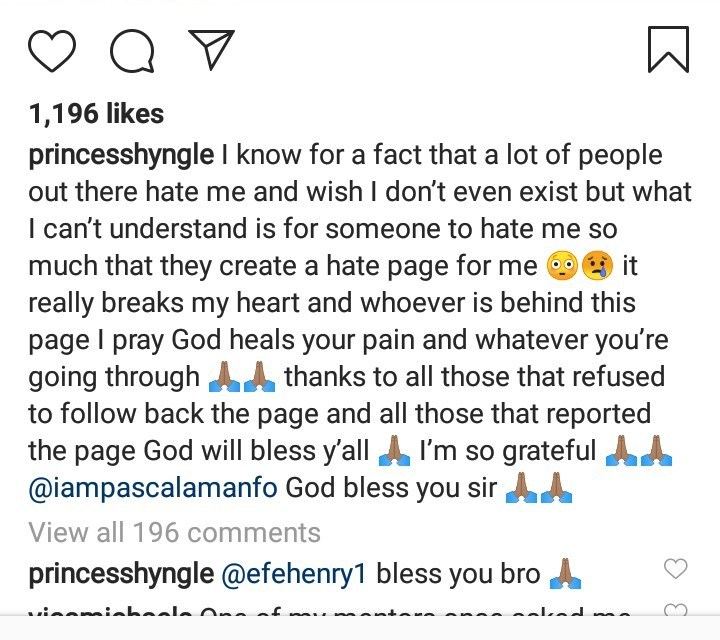
Task: View all 196 comments
Action: click(174, 533)
